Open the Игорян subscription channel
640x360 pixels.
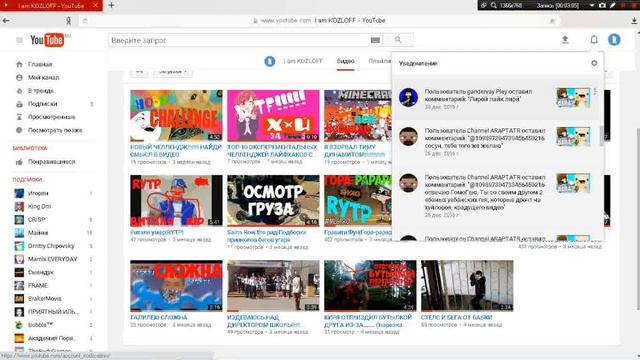[x=38, y=193]
